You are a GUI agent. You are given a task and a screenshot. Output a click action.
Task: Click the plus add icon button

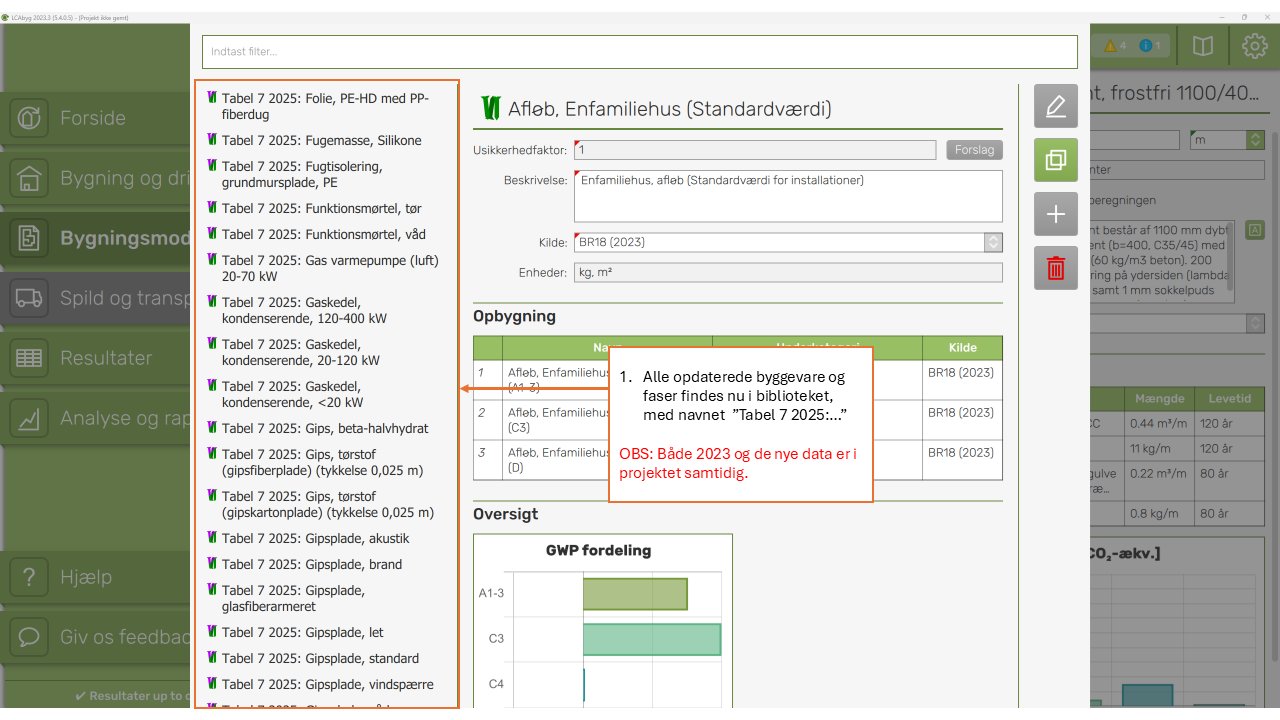pos(1055,214)
